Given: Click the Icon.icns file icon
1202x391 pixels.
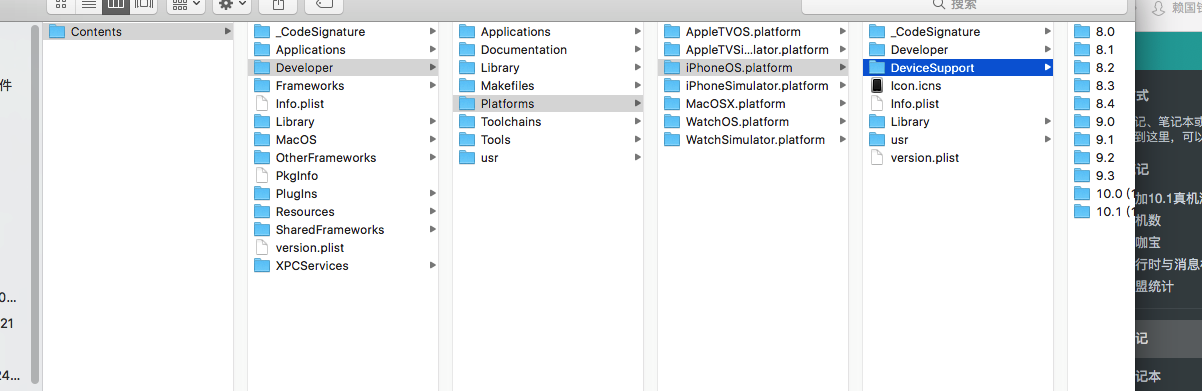Looking at the screenshot, I should (877, 86).
